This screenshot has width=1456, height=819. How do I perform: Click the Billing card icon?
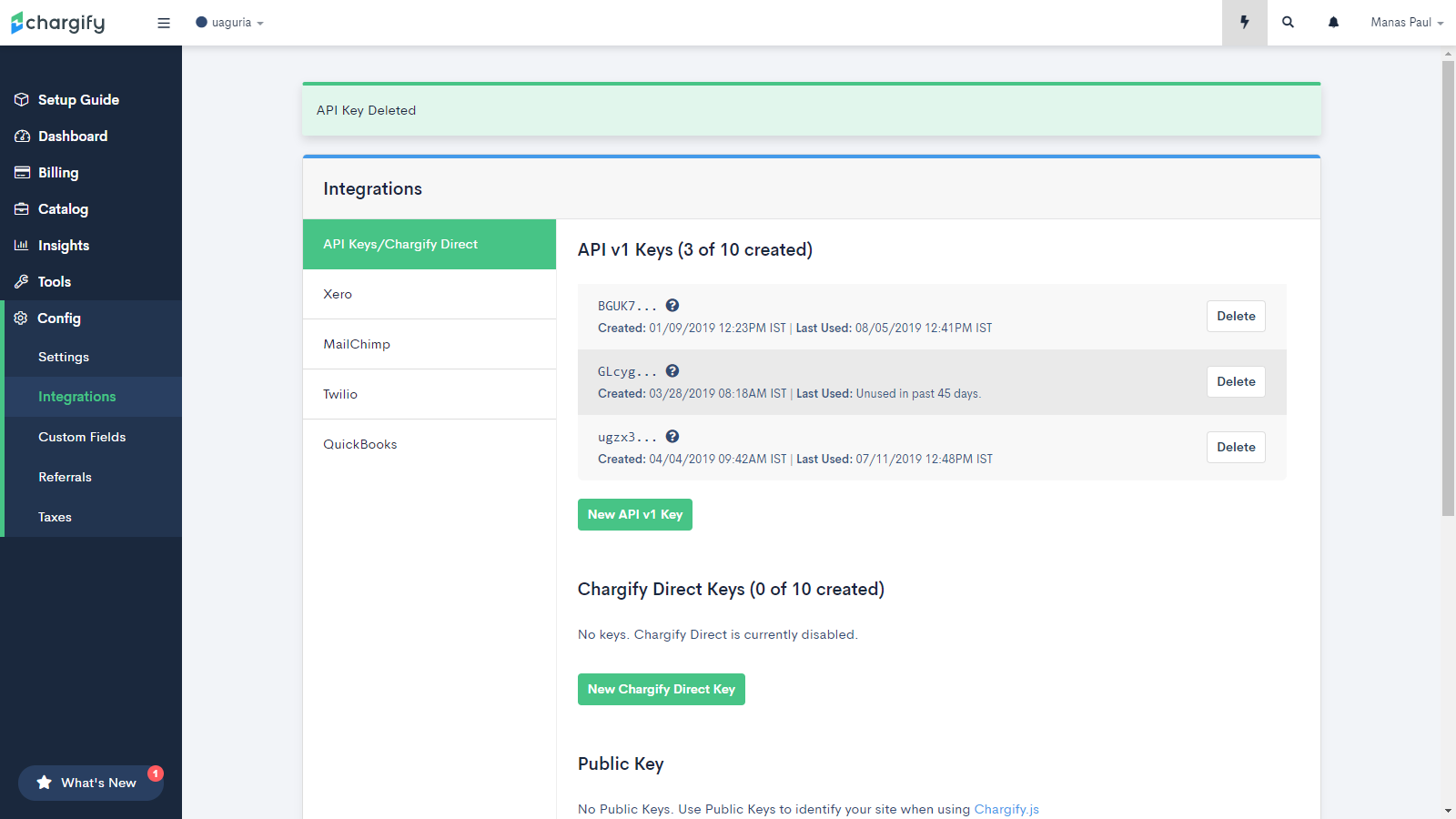coord(22,173)
